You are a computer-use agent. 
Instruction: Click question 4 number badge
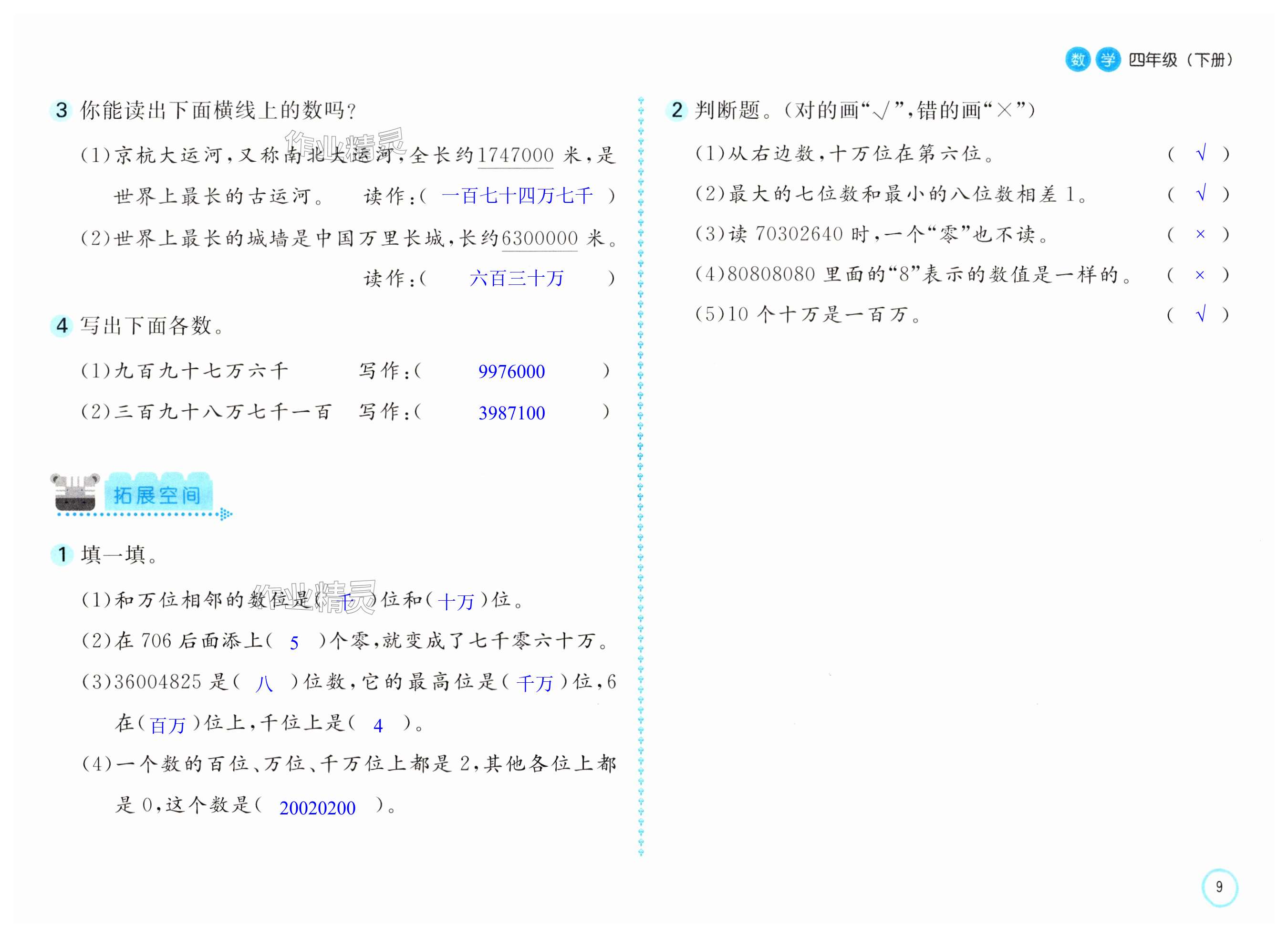[62, 325]
